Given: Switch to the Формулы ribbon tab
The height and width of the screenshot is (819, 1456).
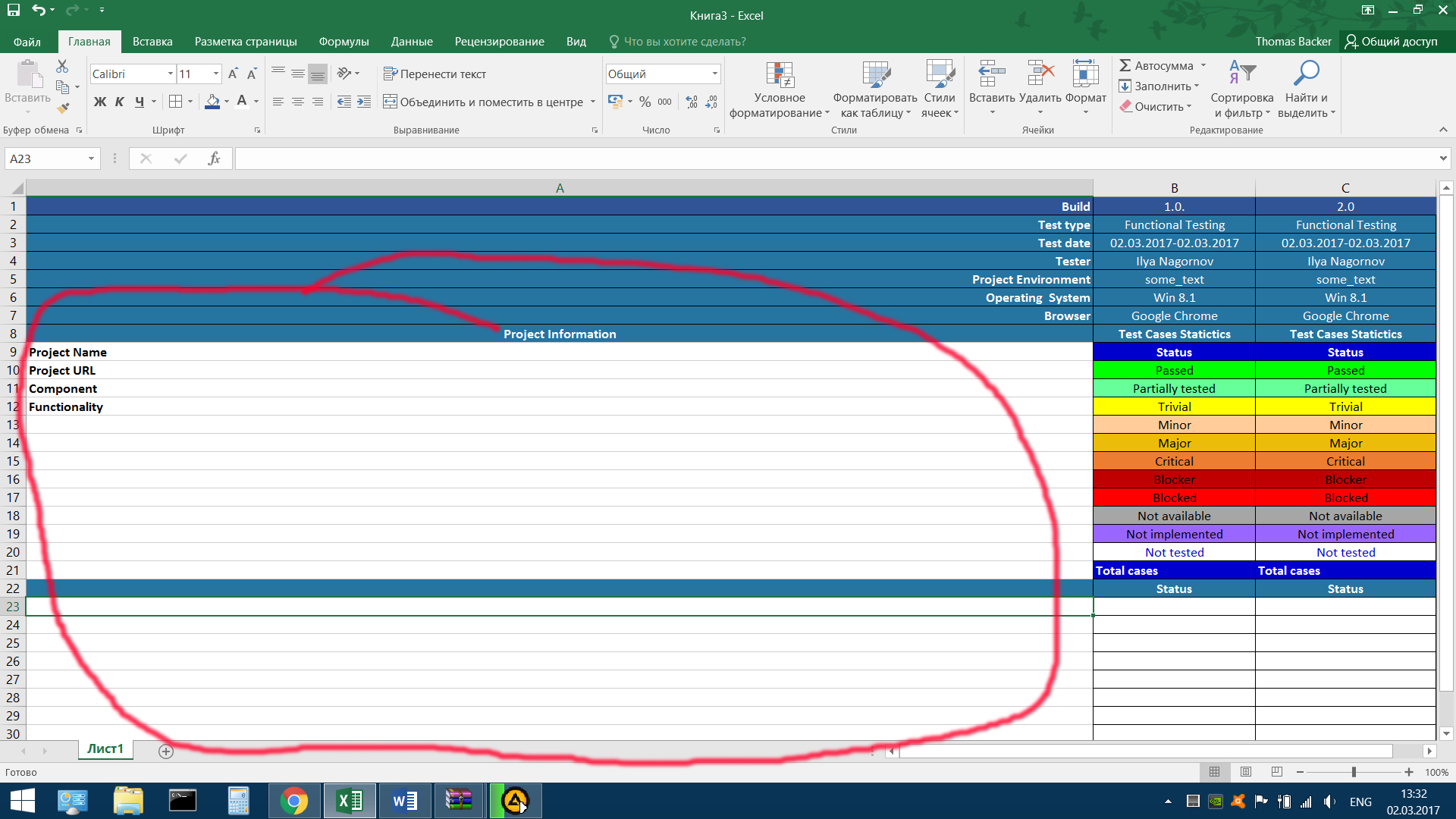Looking at the screenshot, I should (x=344, y=42).
